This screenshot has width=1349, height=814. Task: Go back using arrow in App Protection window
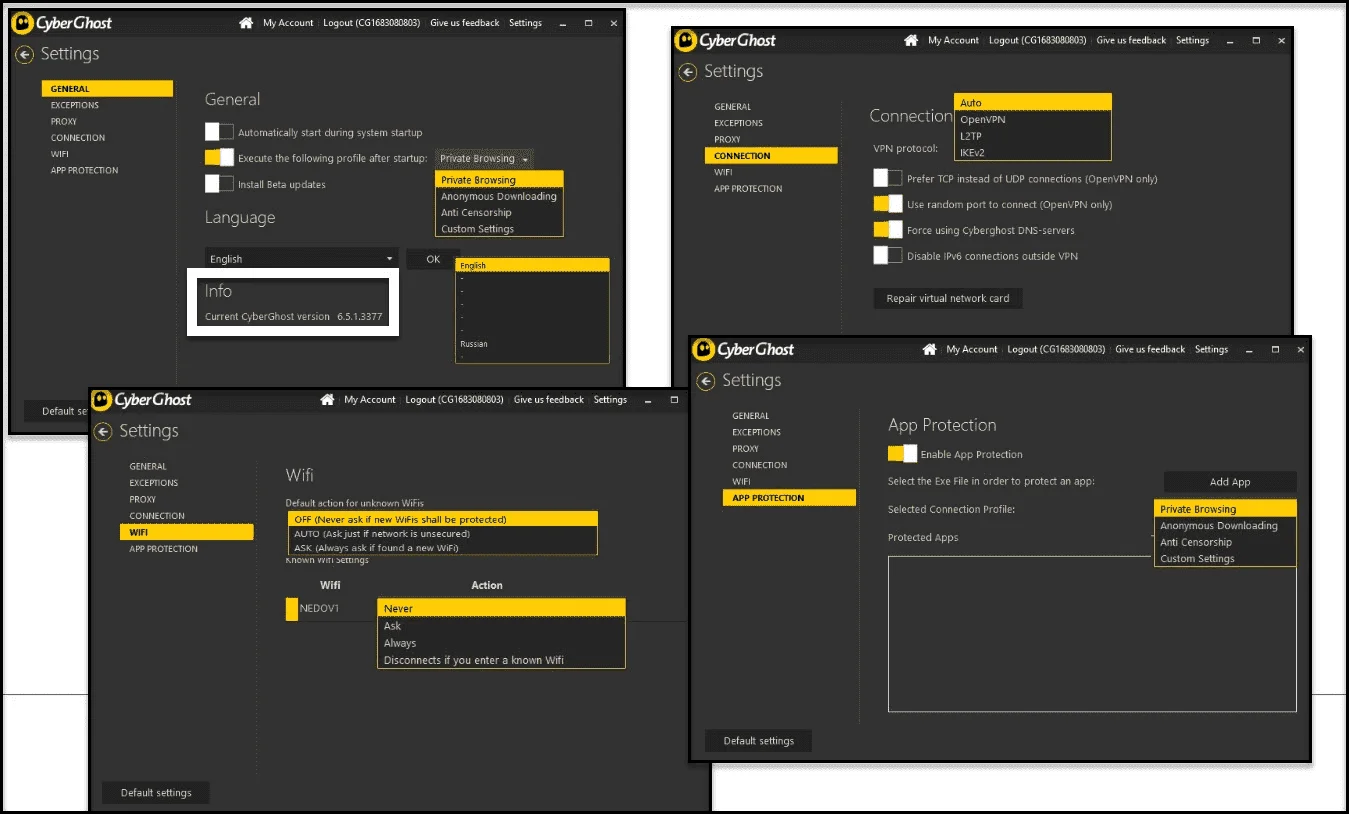pyautogui.click(x=705, y=381)
